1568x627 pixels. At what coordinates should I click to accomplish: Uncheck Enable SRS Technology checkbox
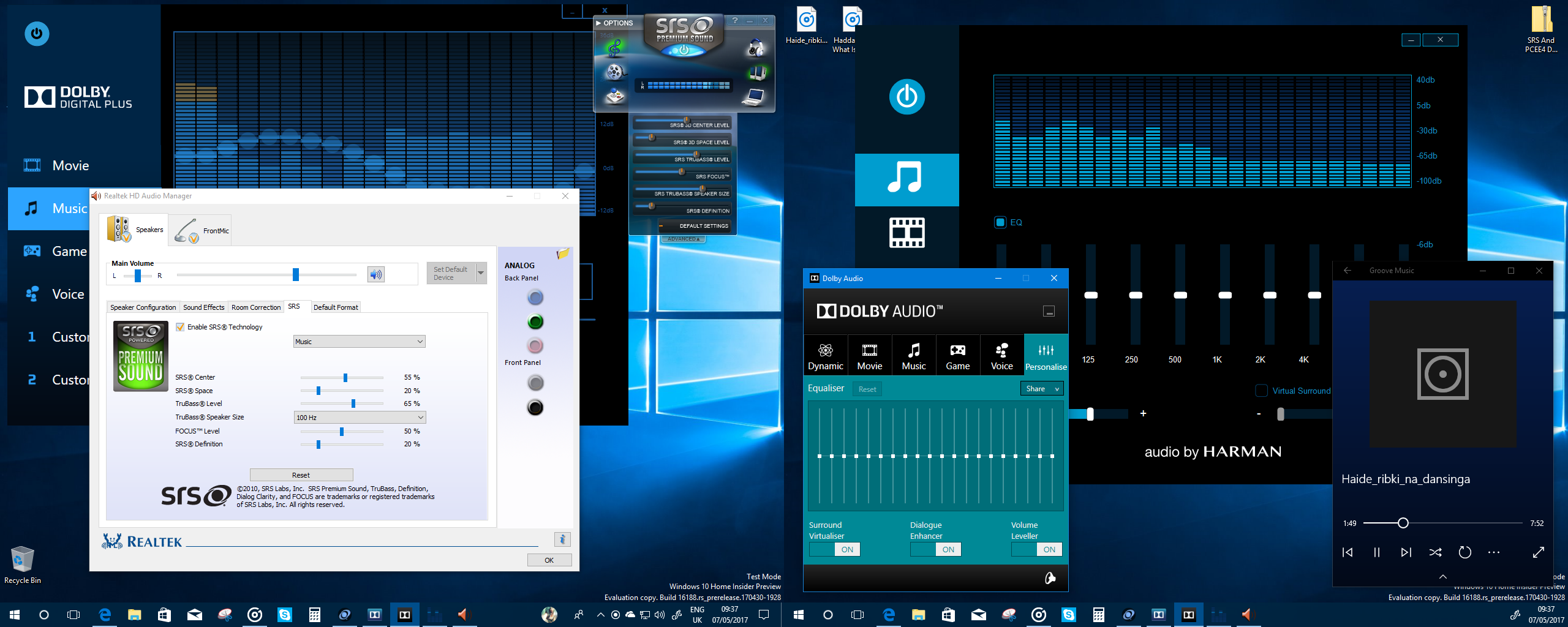pyautogui.click(x=180, y=327)
